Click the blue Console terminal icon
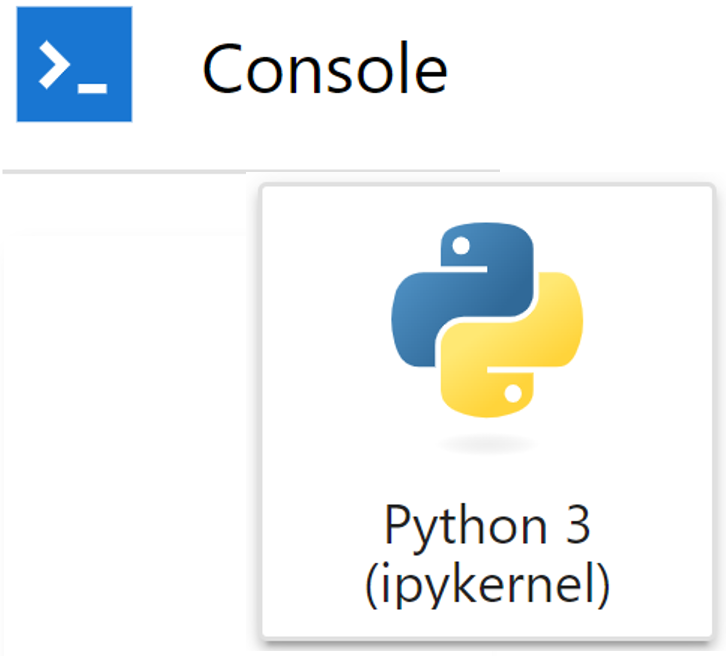726x656 pixels. [x=75, y=64]
